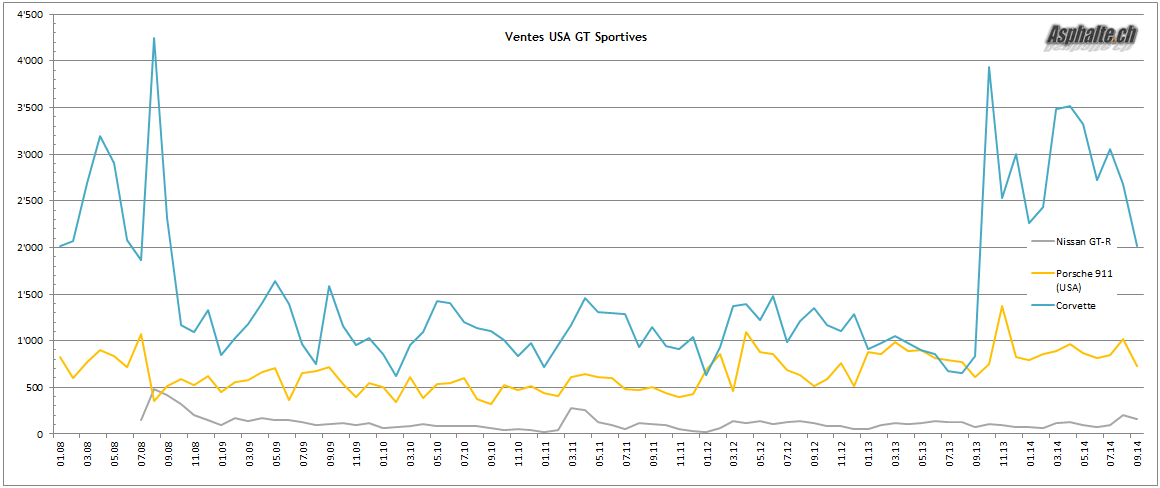
Task: Select x-axis date label 03.11
Action: tap(573, 453)
